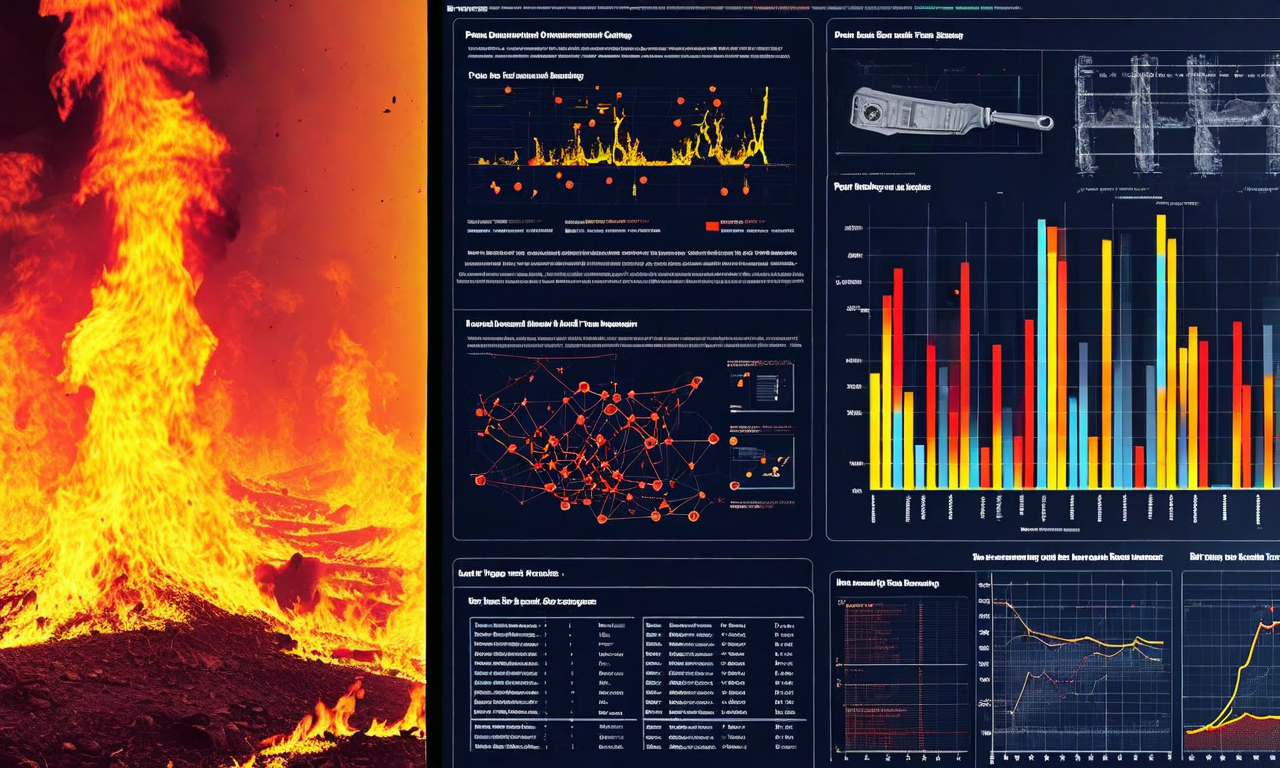Image resolution: width=1280 pixels, height=768 pixels.
Task: Click the red dotted heatmap chart at bottom
Action: [900, 670]
